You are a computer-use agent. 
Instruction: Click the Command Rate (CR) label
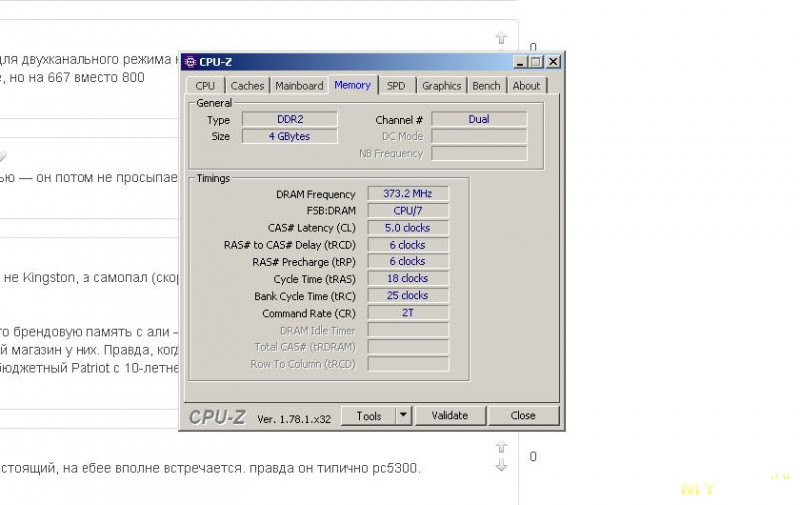click(x=309, y=313)
